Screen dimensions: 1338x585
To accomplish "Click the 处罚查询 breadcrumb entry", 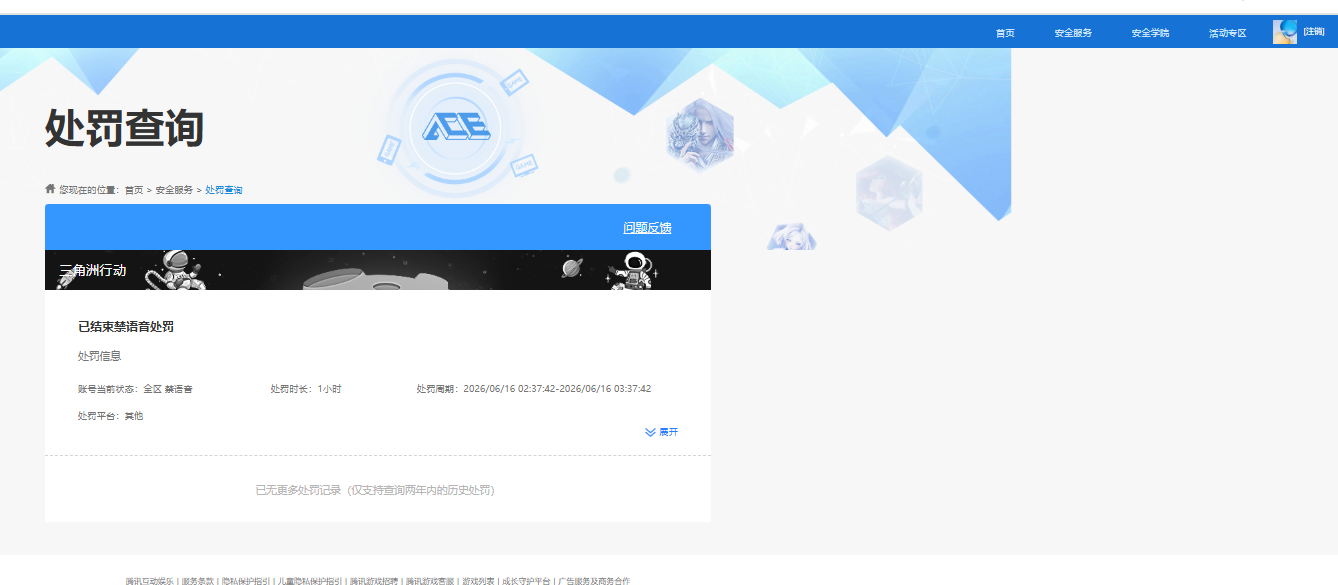I will [x=224, y=190].
